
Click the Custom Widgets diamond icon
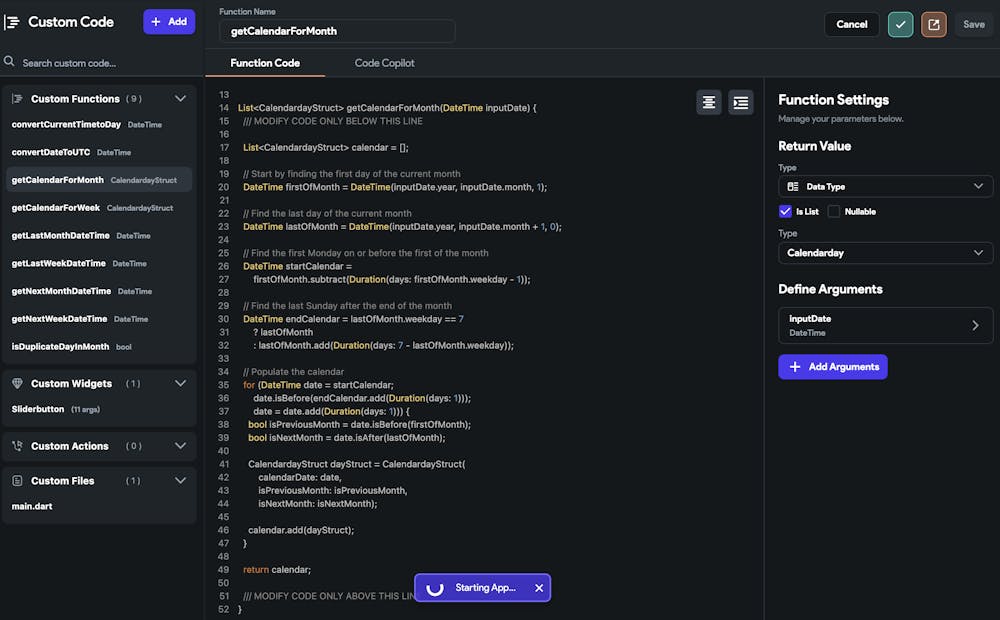[17, 384]
